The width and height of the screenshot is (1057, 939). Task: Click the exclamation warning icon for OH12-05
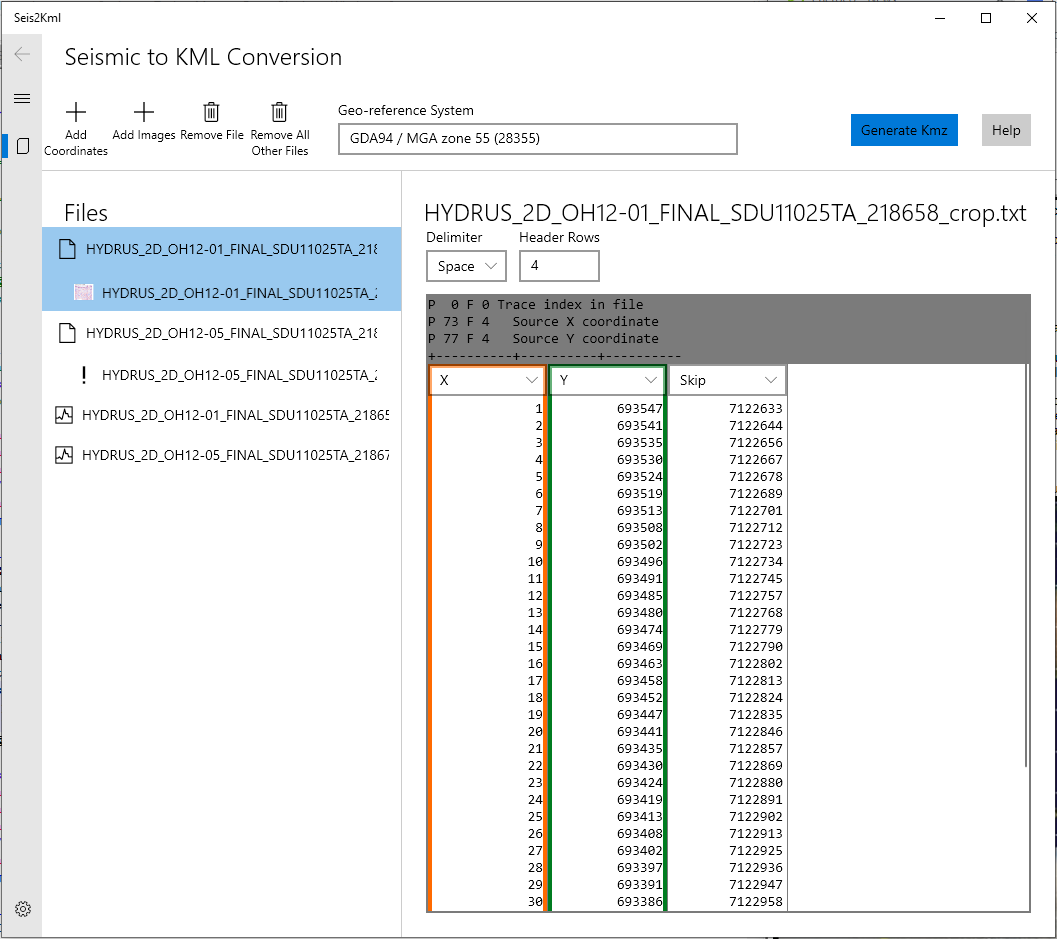click(84, 375)
